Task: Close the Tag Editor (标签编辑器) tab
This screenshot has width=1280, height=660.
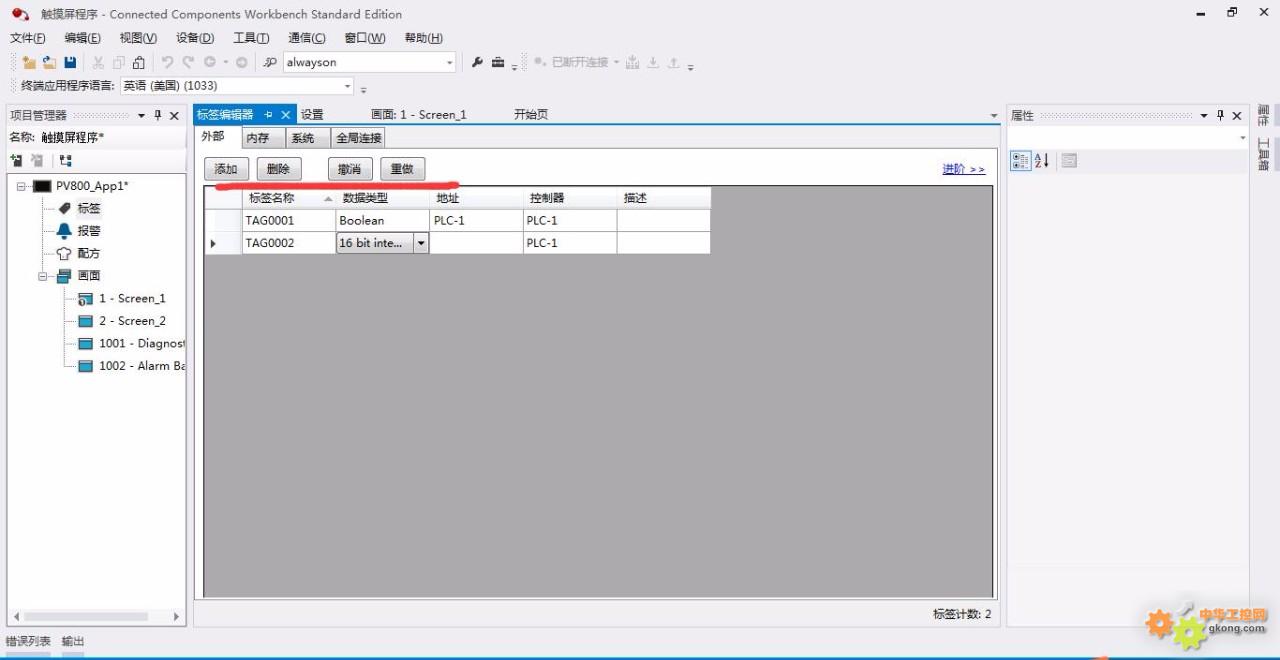Action: click(285, 115)
